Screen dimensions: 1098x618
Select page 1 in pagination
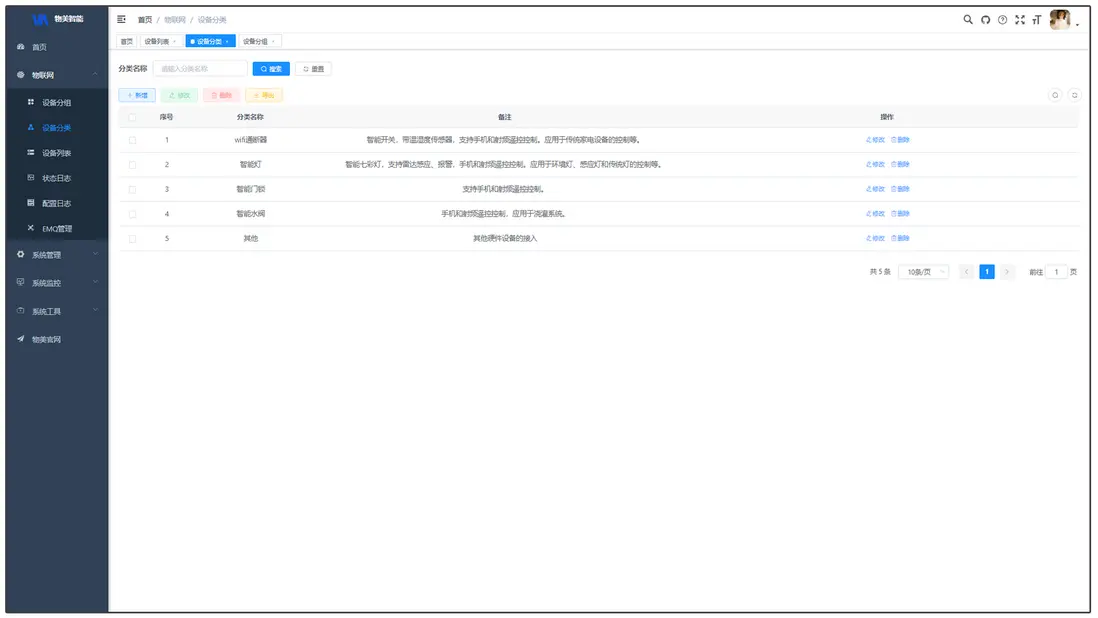(987, 272)
